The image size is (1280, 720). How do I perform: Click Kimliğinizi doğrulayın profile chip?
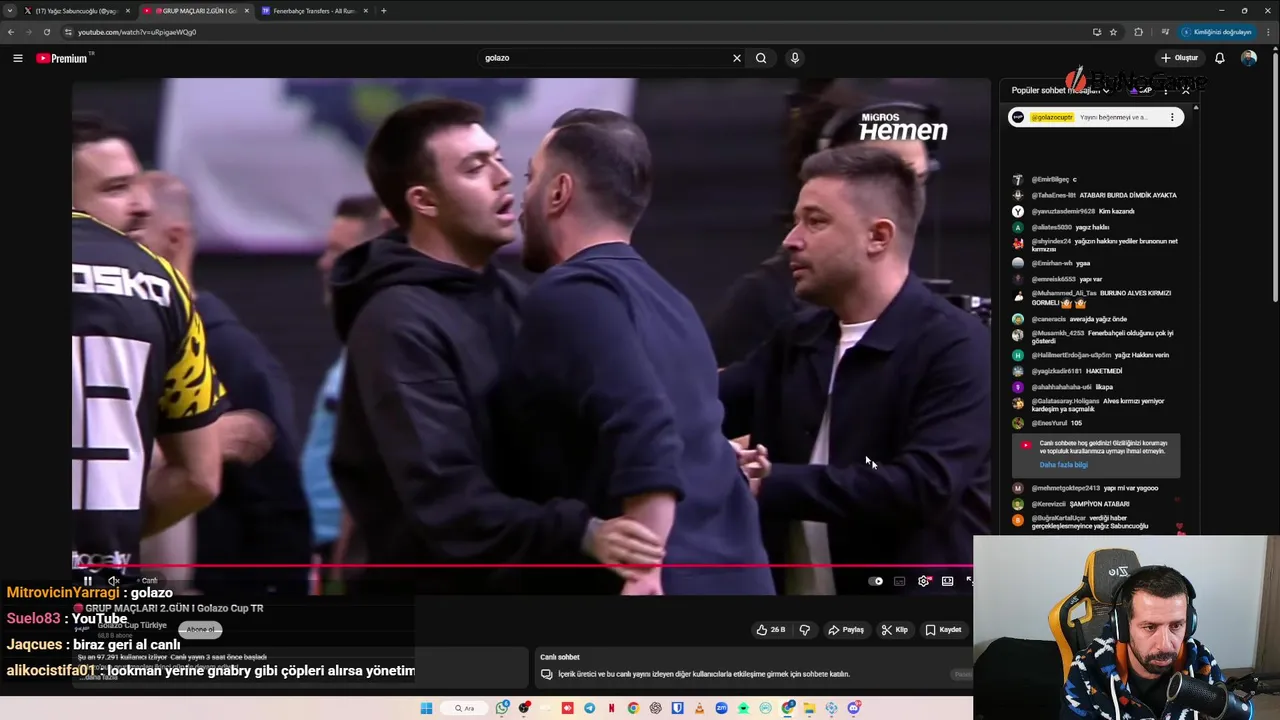[x=1217, y=32]
